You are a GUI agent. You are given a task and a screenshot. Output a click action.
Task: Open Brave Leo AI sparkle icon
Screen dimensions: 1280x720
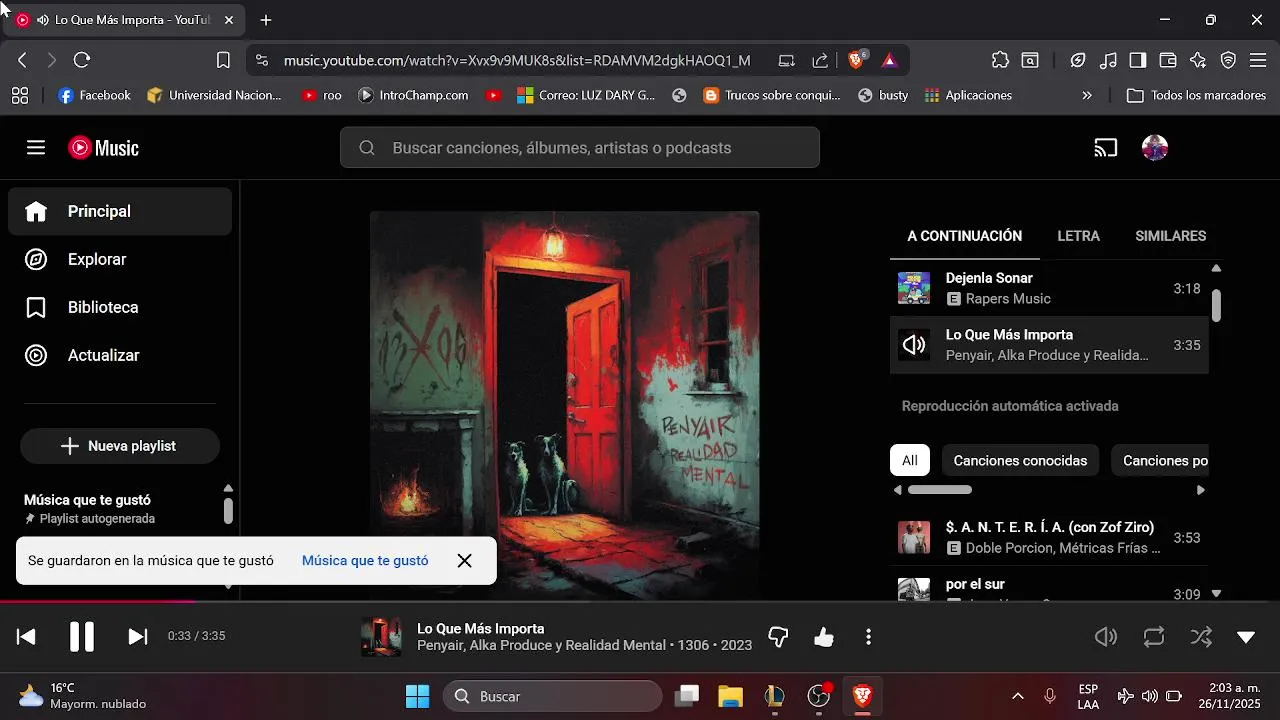coord(1198,60)
